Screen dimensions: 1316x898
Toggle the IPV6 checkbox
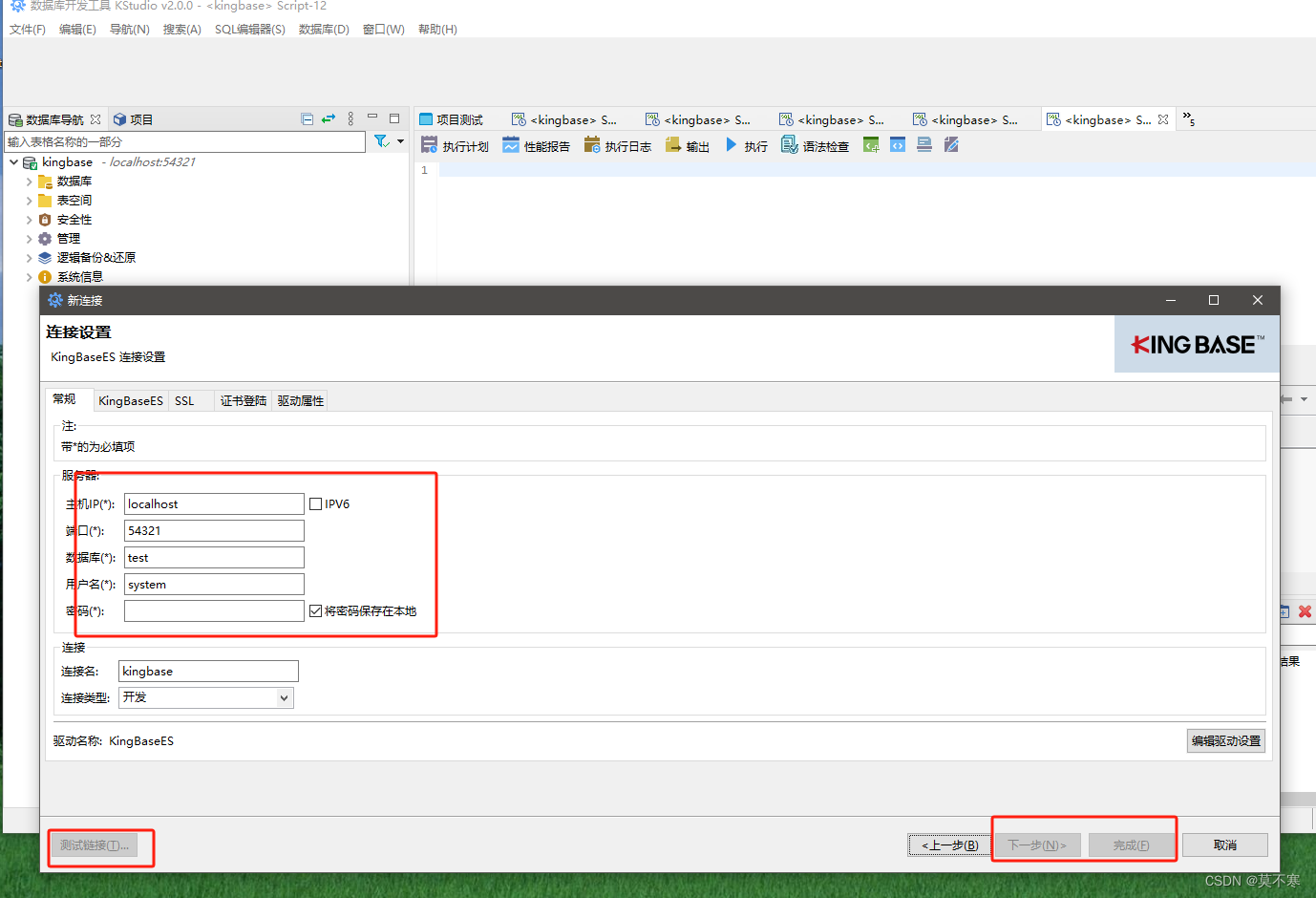click(x=316, y=504)
